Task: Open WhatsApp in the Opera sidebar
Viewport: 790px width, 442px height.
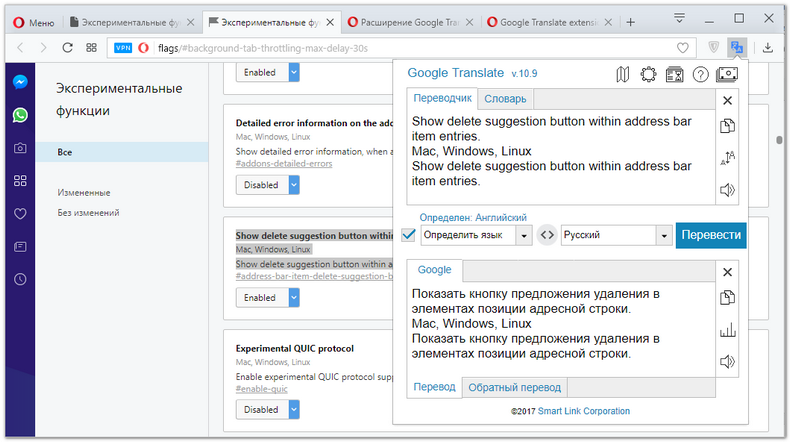Action: [20, 115]
